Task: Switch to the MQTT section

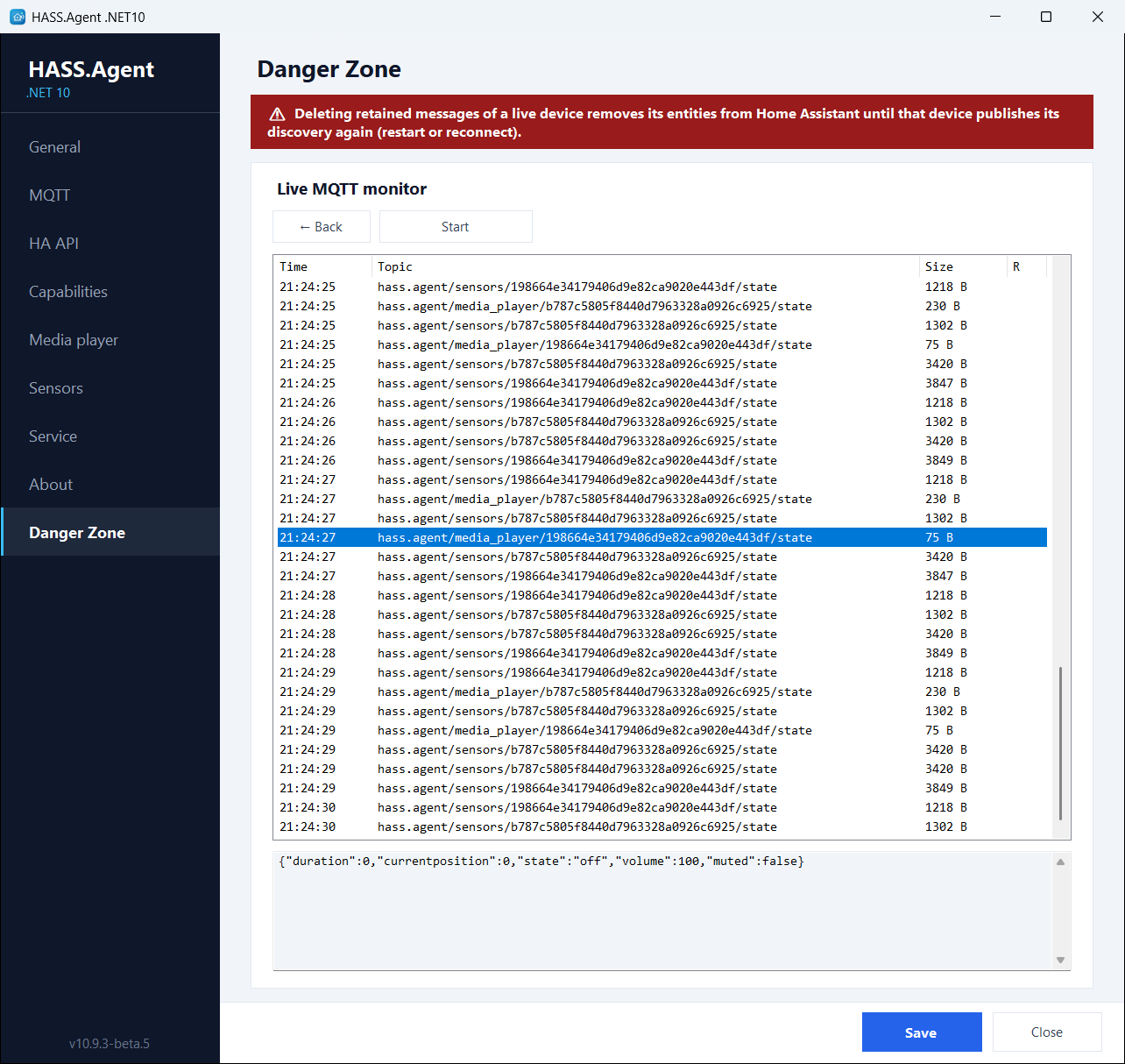Action: coord(110,195)
